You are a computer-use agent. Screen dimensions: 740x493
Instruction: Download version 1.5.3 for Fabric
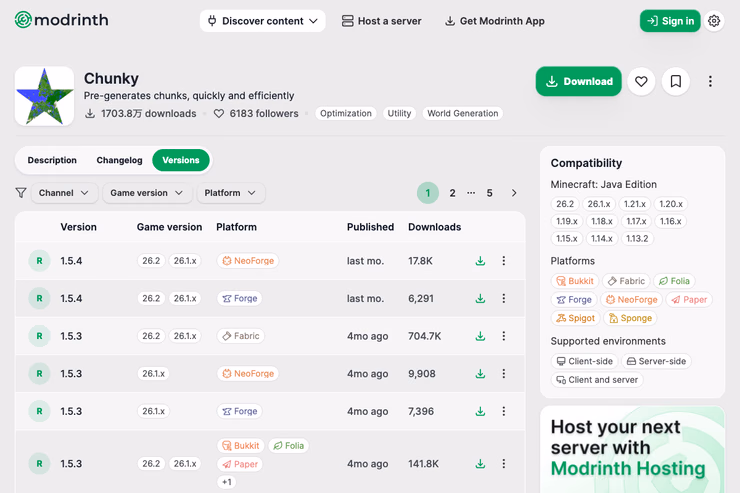[480, 336]
